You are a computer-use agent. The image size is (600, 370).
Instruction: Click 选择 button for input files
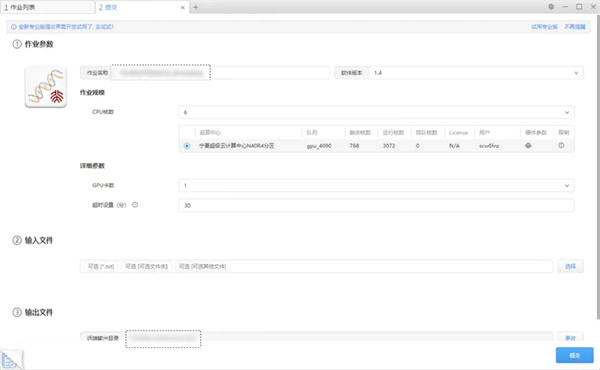point(570,266)
